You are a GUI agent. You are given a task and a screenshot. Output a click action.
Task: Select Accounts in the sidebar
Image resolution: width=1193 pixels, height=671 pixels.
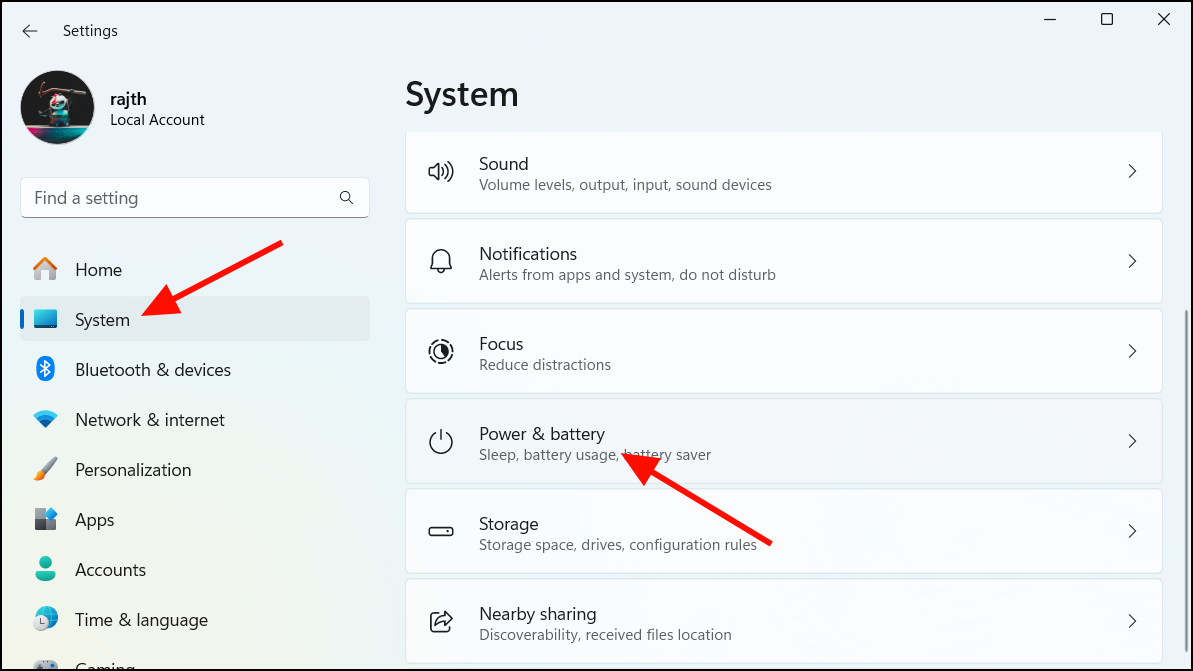[x=110, y=569]
